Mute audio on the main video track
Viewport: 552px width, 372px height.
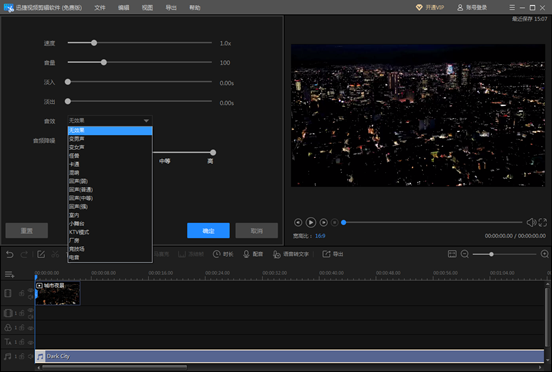tap(30, 297)
